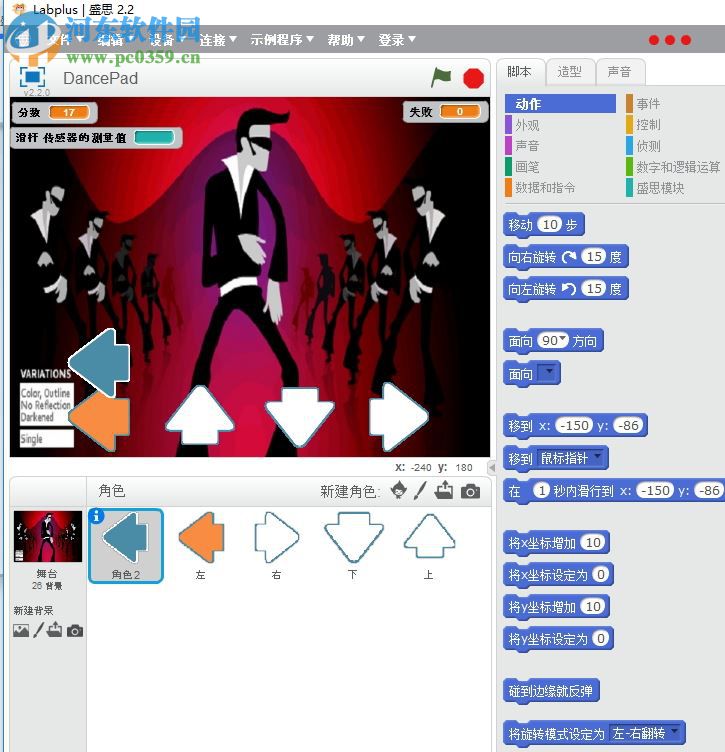
Task: Stop the project with red stop sign
Action: coord(473,79)
